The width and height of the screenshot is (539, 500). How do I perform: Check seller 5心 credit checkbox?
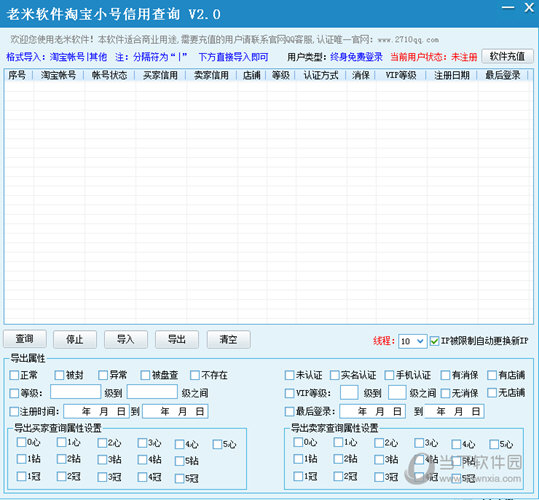pyautogui.click(x=494, y=444)
